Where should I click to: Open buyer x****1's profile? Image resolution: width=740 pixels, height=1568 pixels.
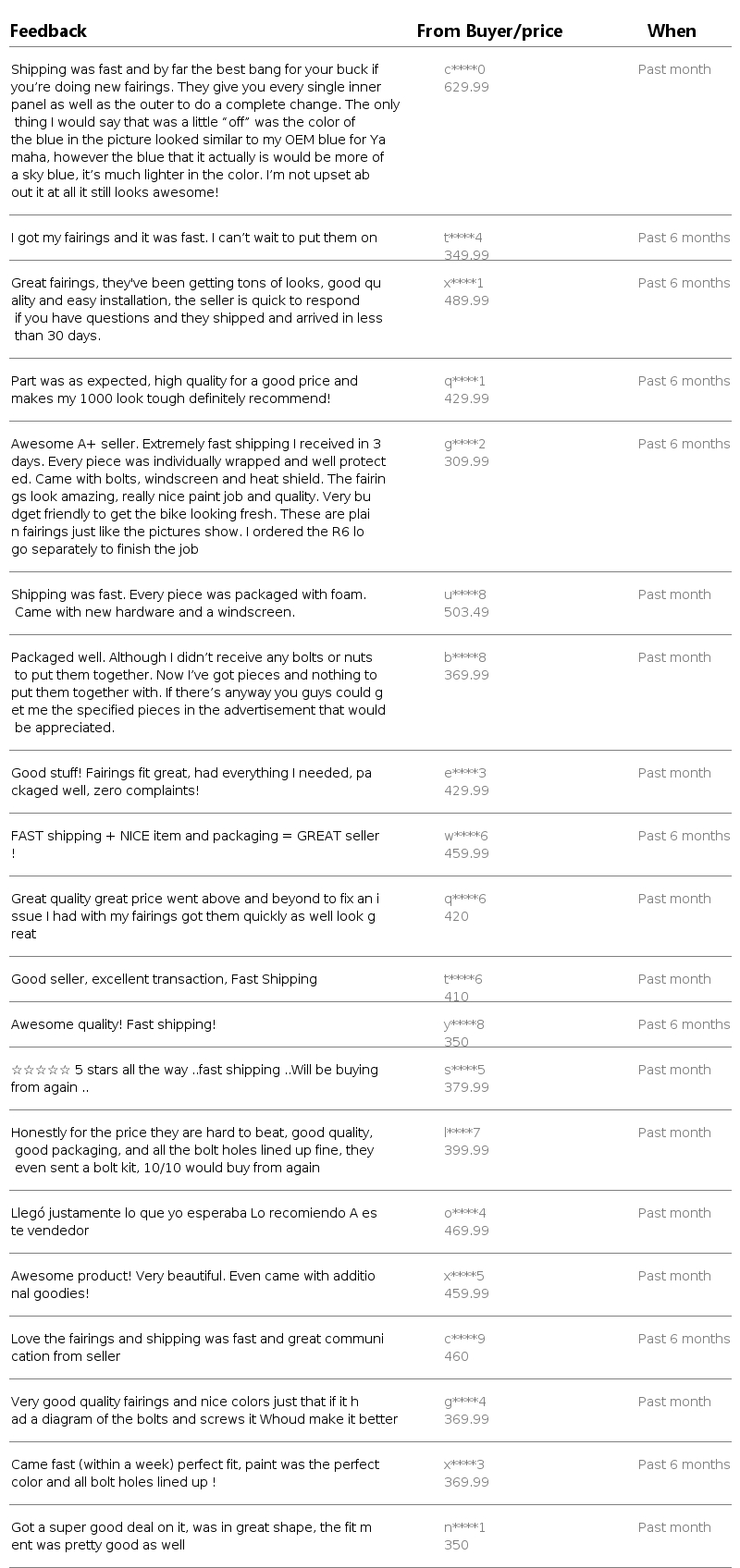(463, 283)
